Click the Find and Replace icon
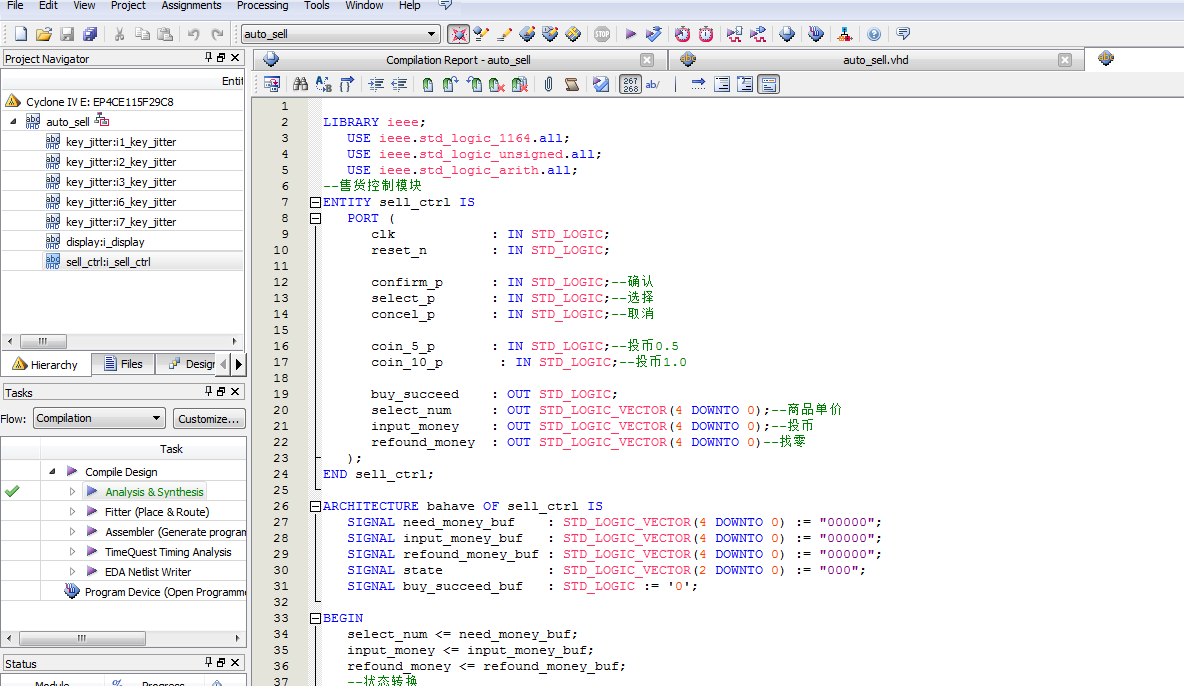This screenshot has height=686, width=1184. click(x=324, y=85)
